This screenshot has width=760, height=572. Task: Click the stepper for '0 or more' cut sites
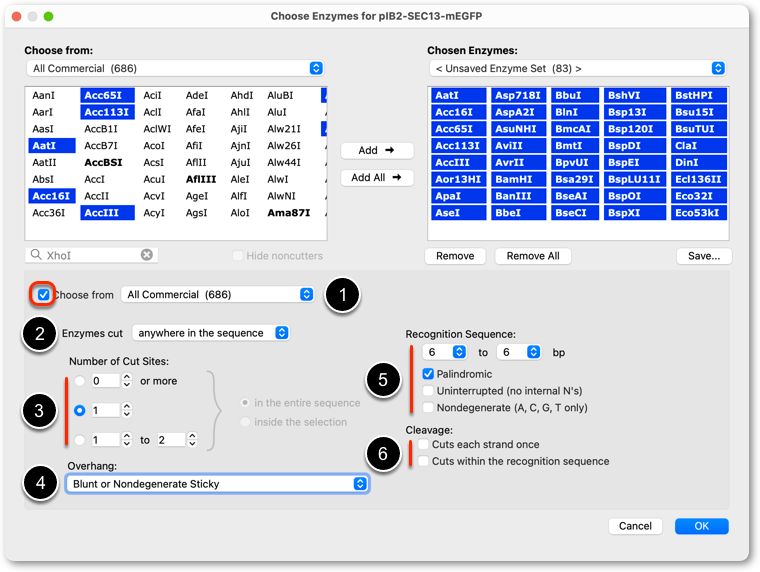tap(127, 381)
